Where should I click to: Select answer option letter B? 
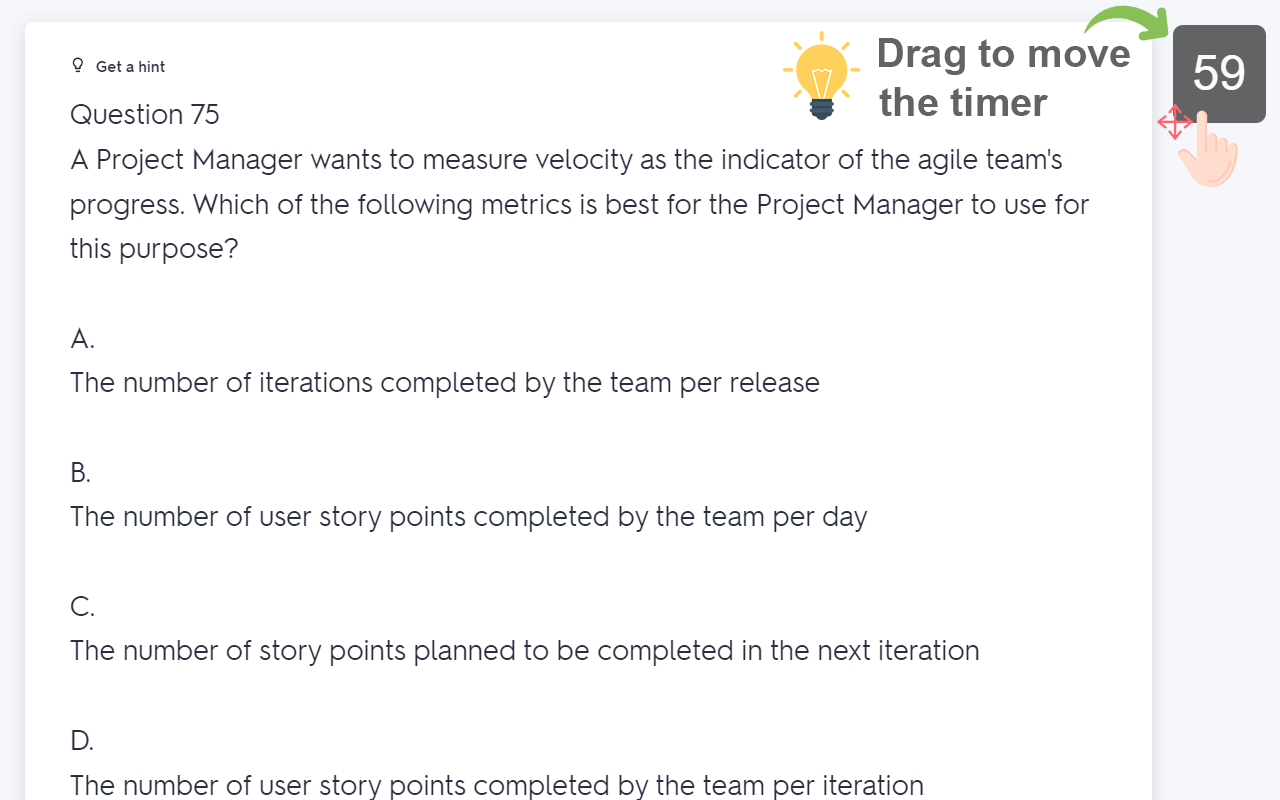click(81, 473)
